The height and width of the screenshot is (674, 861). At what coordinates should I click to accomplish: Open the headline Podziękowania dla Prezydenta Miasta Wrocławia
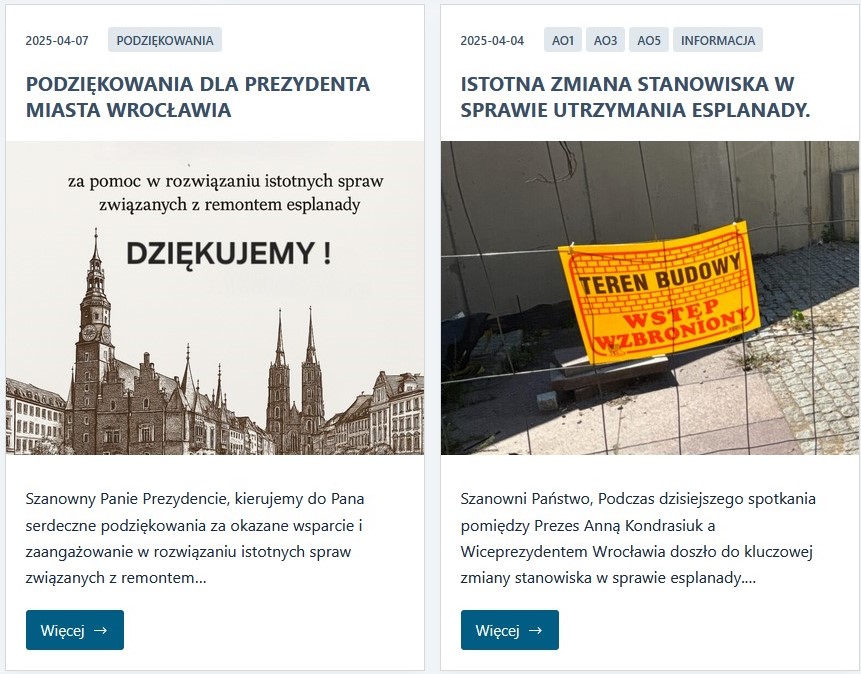198,97
